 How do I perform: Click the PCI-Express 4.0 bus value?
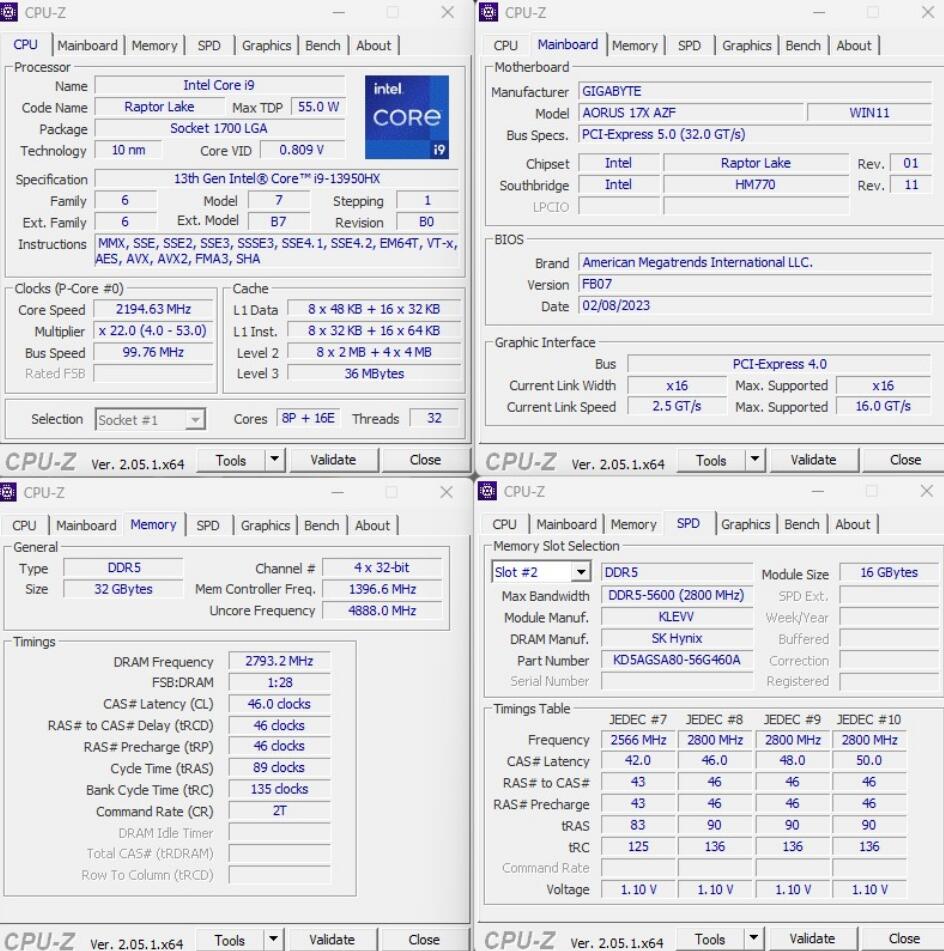coord(779,364)
